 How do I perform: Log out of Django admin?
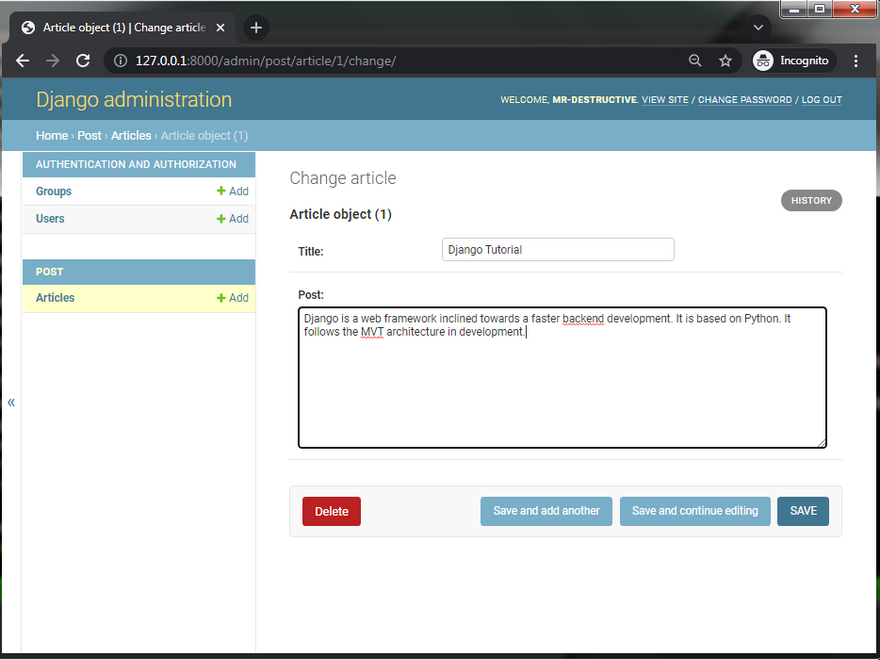click(x=821, y=100)
